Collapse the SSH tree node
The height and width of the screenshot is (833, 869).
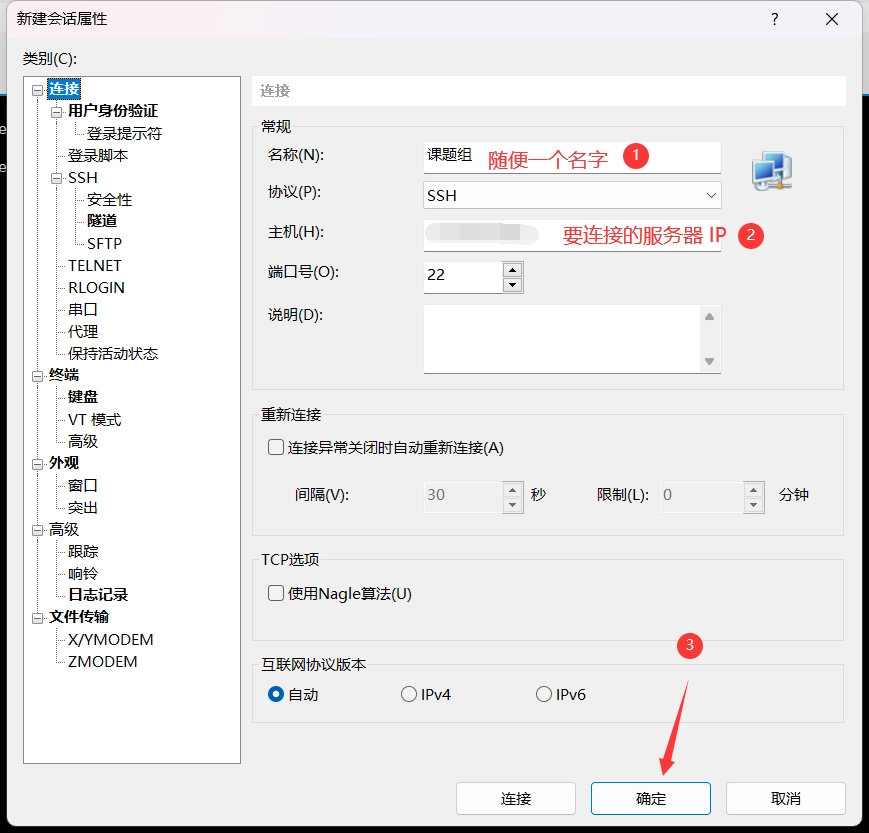click(x=57, y=178)
